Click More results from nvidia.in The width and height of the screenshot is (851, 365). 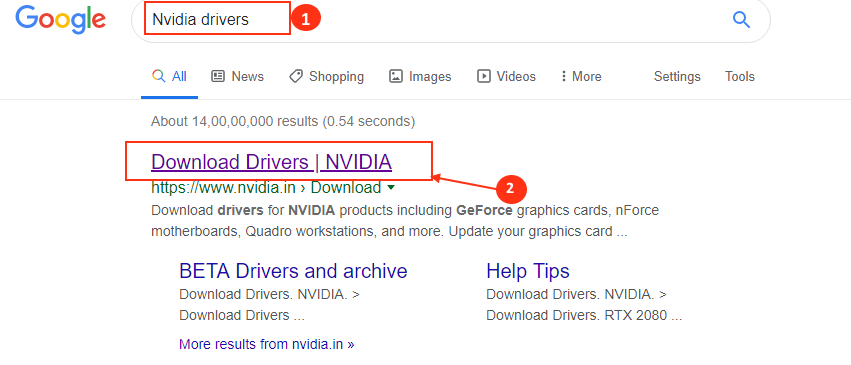tap(266, 344)
